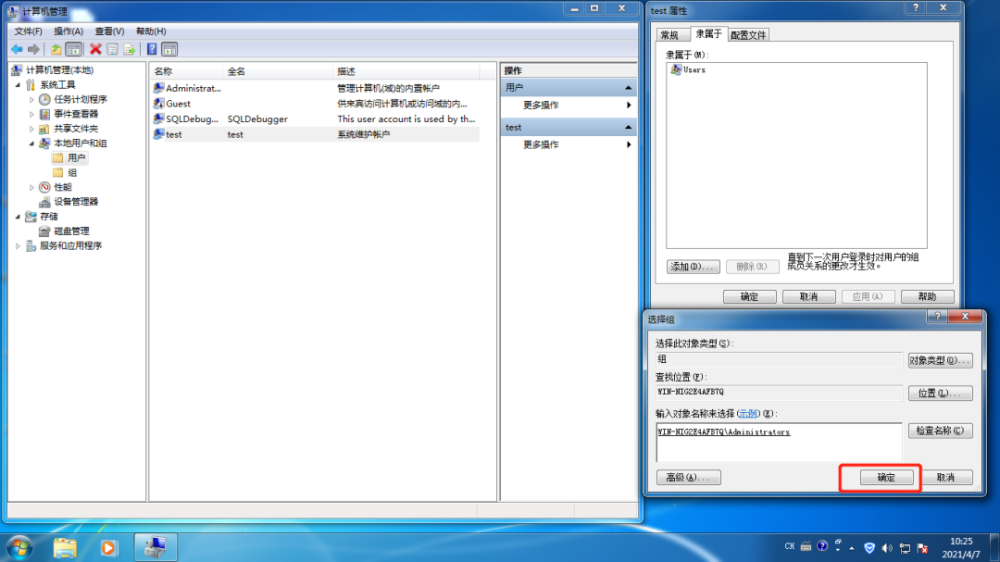Click the Forward arrow in the toolbar
Viewport: 1000px width, 562px height.
[x=34, y=49]
